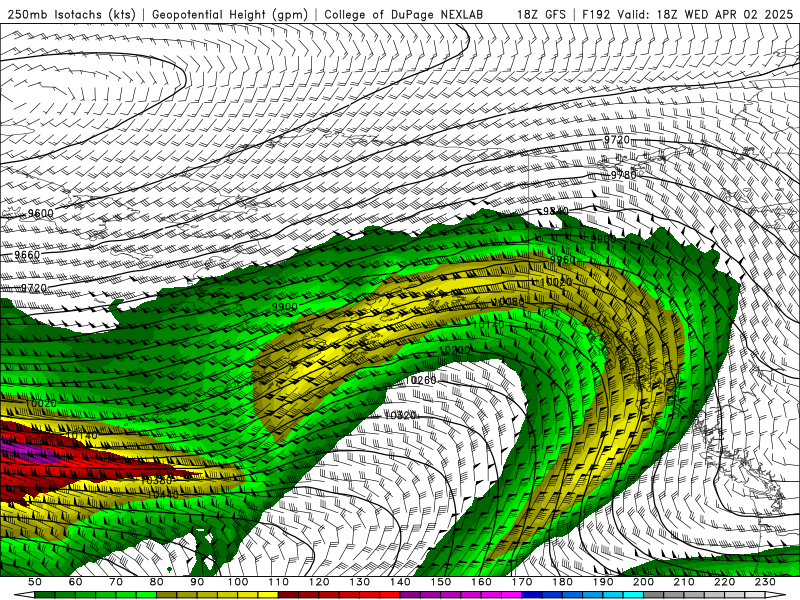Screen dimensions: 800x600
Task: Click the 60 knot legend value
Action: pyautogui.click(x=76, y=582)
